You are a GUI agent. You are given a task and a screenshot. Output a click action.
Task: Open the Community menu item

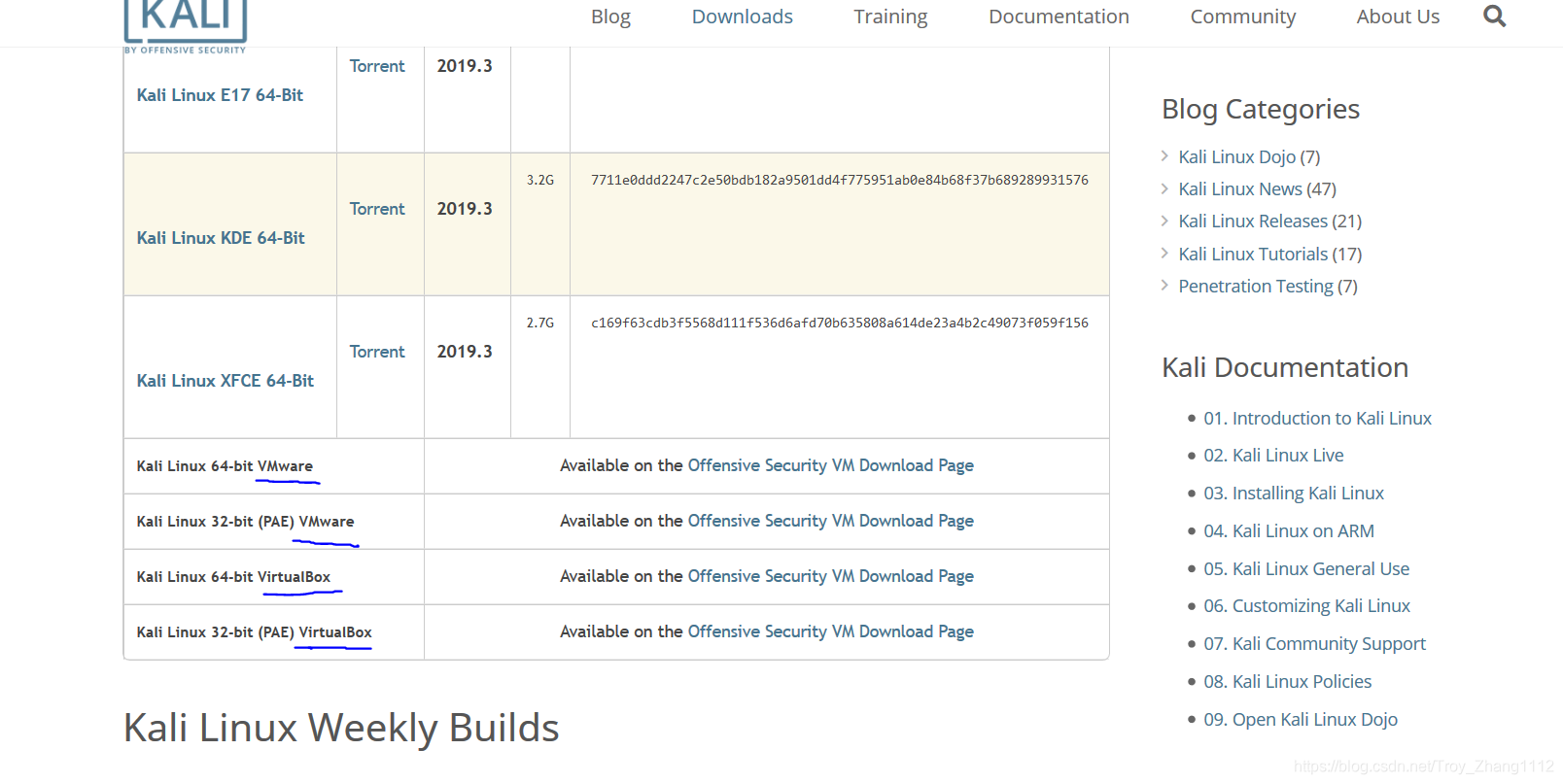pyautogui.click(x=1242, y=17)
